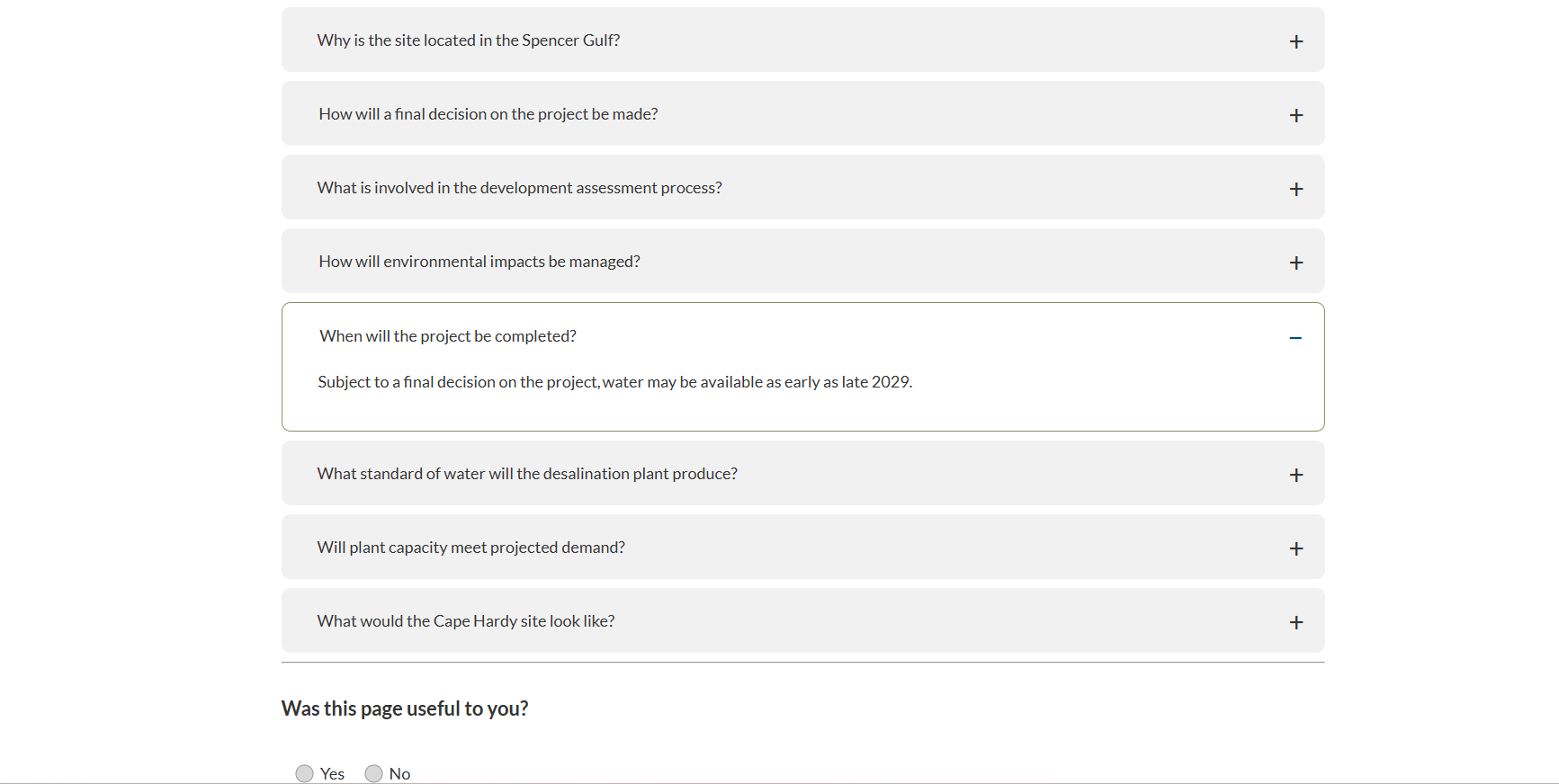The width and height of the screenshot is (1559, 784).
Task: Select the Yes radio button
Action: (x=304, y=773)
